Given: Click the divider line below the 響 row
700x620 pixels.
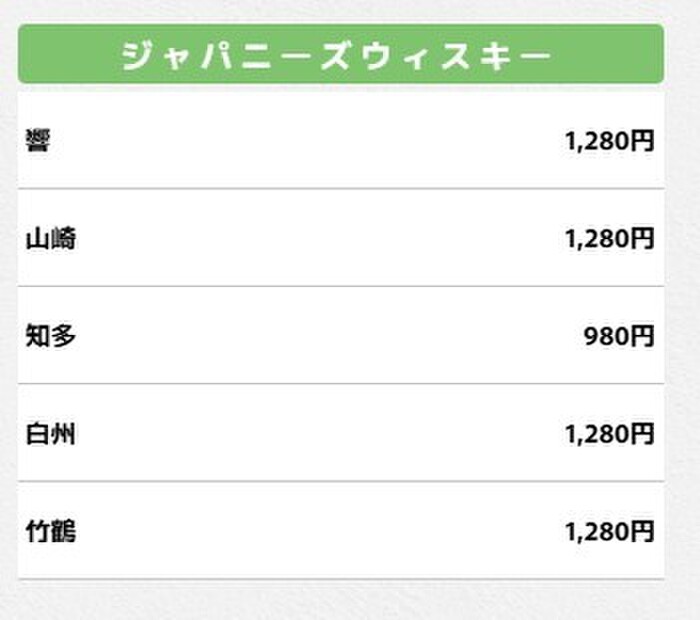Looking at the screenshot, I should tap(341, 189).
